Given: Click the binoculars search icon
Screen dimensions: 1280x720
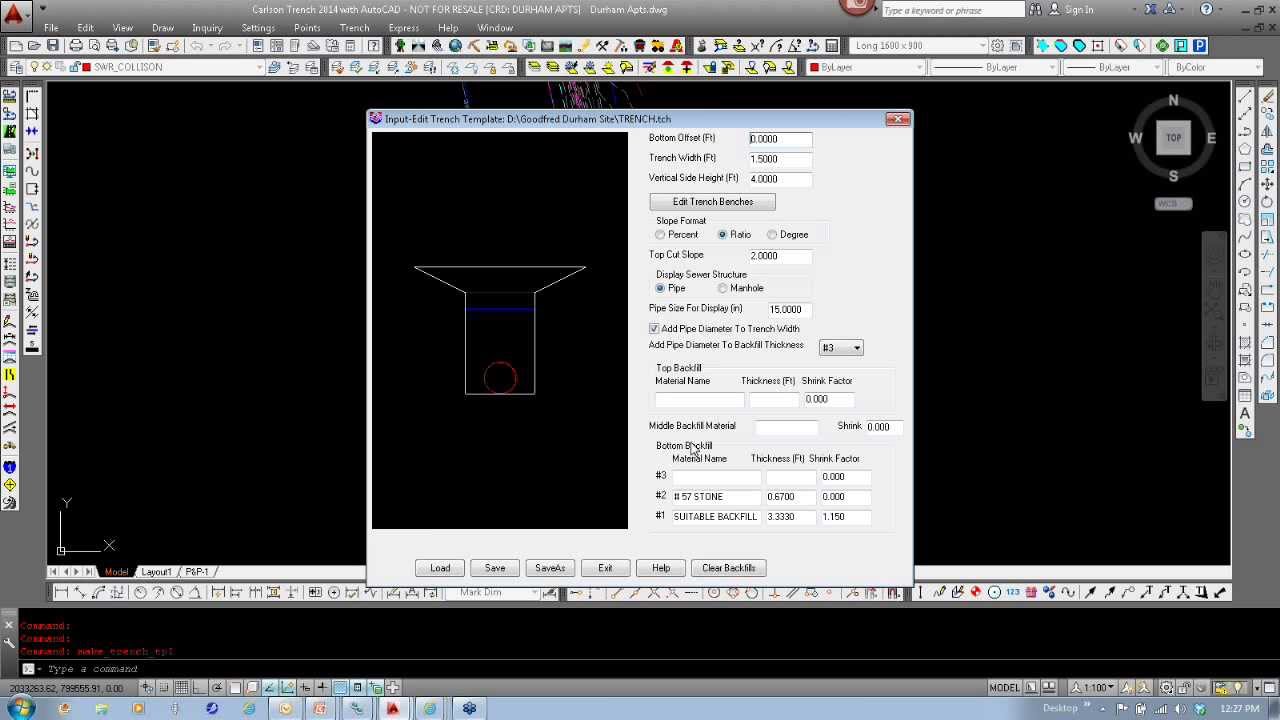Looking at the screenshot, I should (1036, 10).
